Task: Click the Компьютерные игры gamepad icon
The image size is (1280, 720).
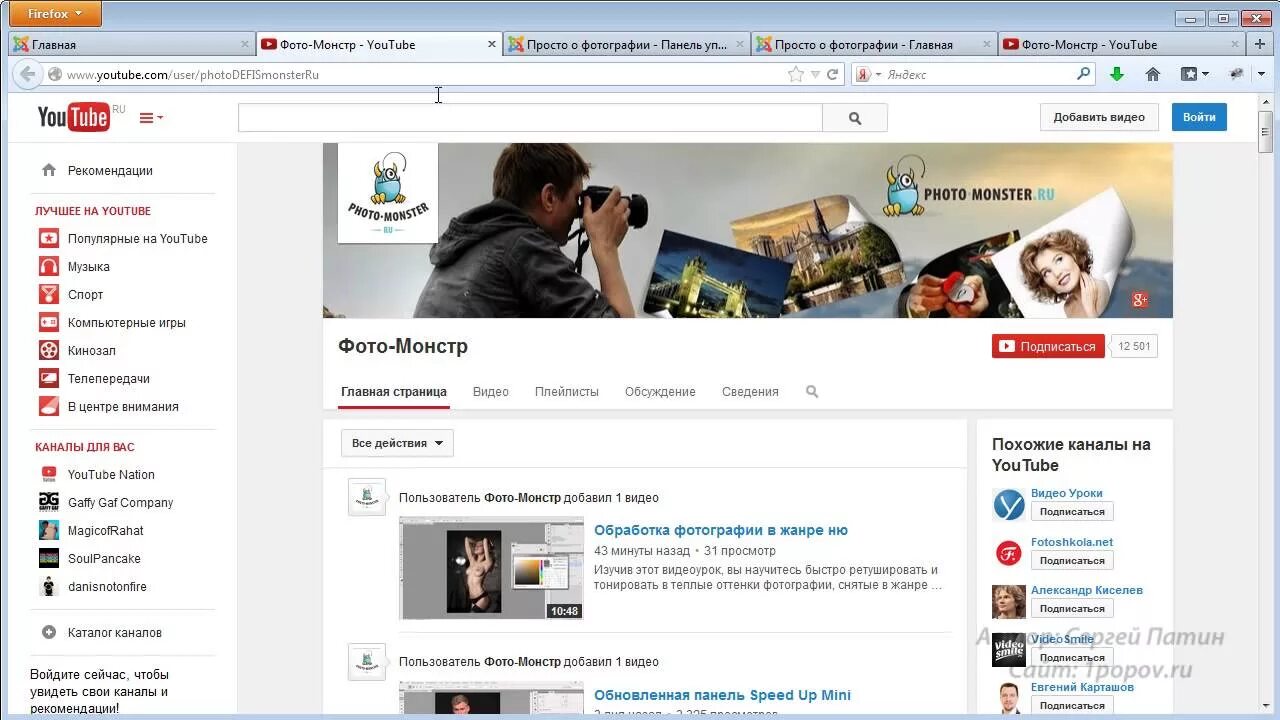Action: [x=49, y=322]
